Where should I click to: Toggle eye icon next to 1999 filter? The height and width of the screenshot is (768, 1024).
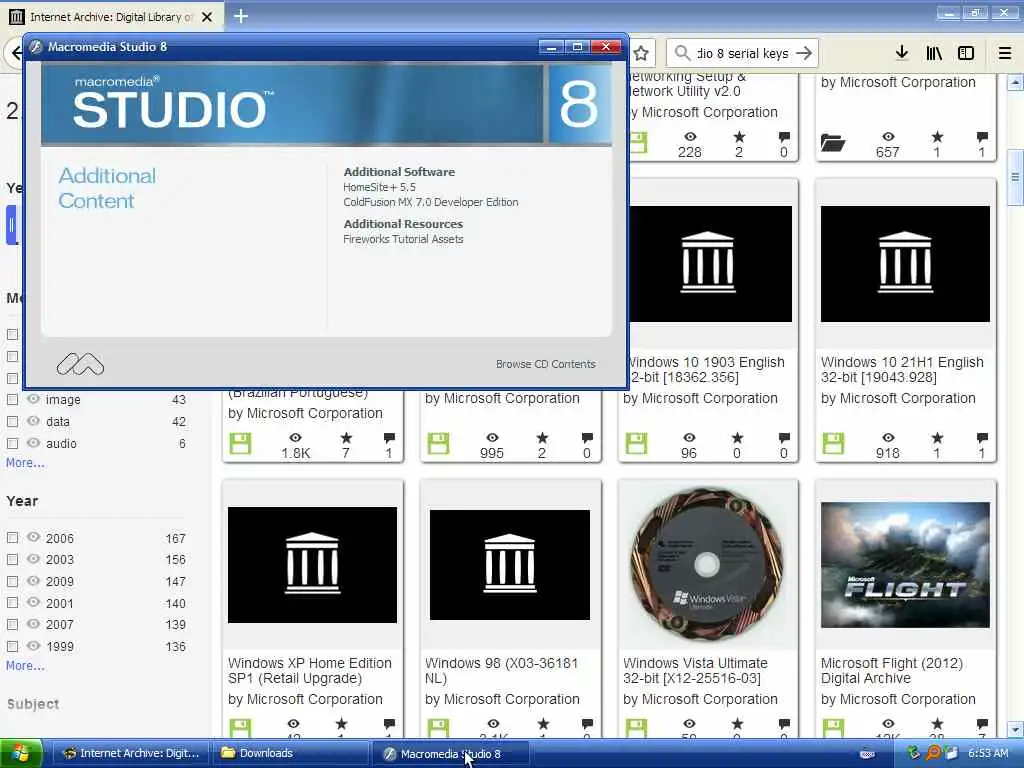coord(33,646)
